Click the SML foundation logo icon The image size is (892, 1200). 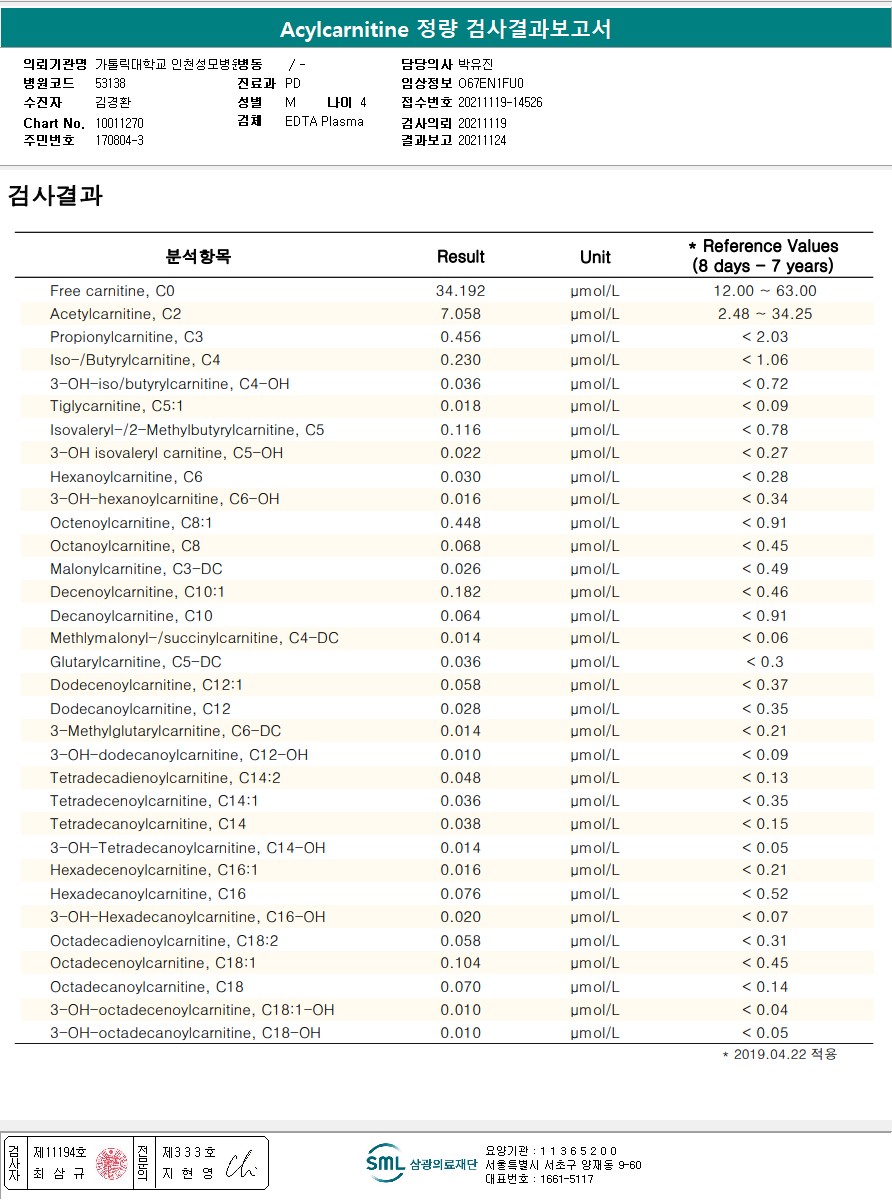click(x=386, y=1162)
